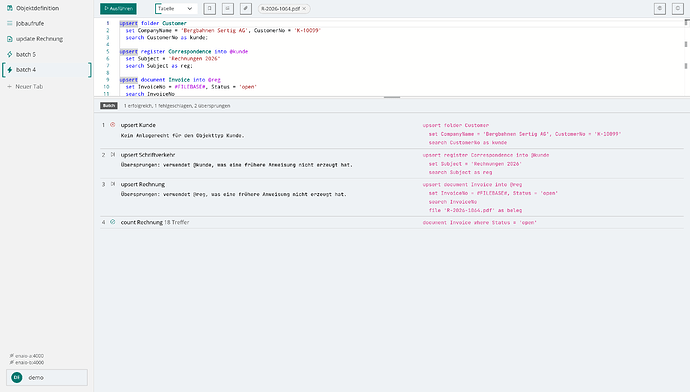This screenshot has width=690, height=392.
Task: Click the R-2026-1064.pdf file chip label
Action: tap(280, 8)
